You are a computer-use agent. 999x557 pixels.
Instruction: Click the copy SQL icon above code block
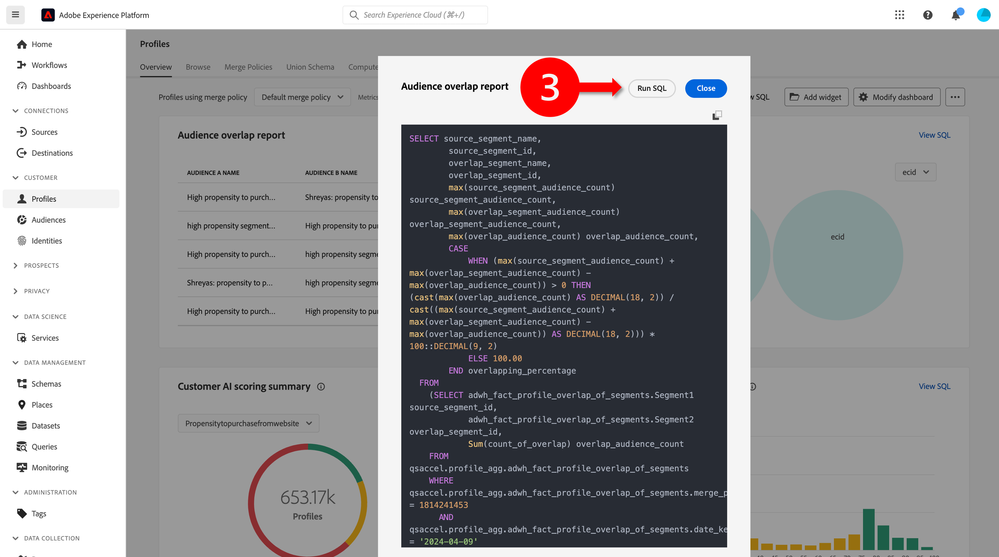(x=717, y=116)
